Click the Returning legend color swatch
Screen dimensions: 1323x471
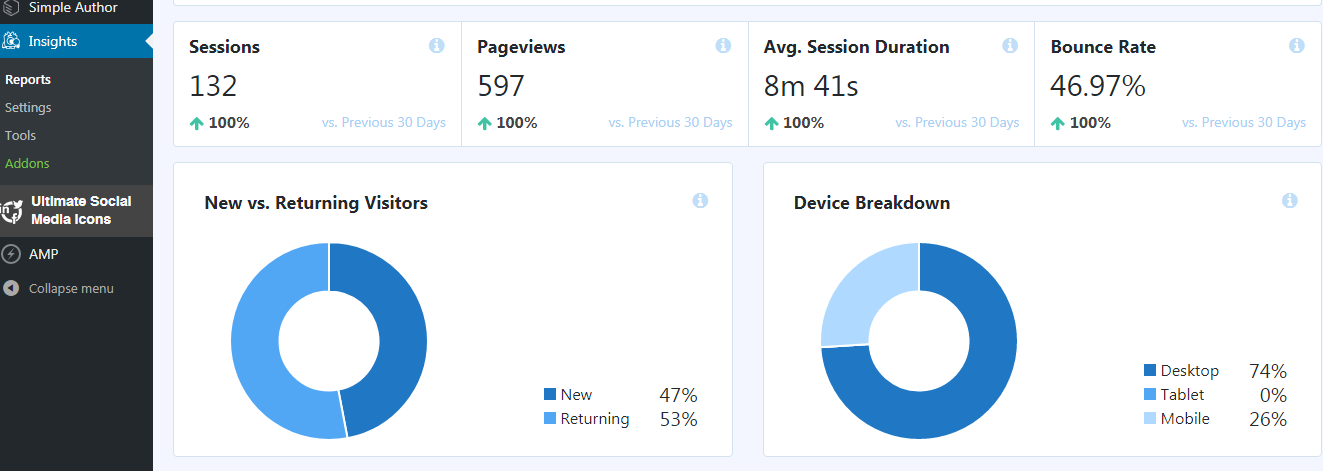tap(550, 419)
